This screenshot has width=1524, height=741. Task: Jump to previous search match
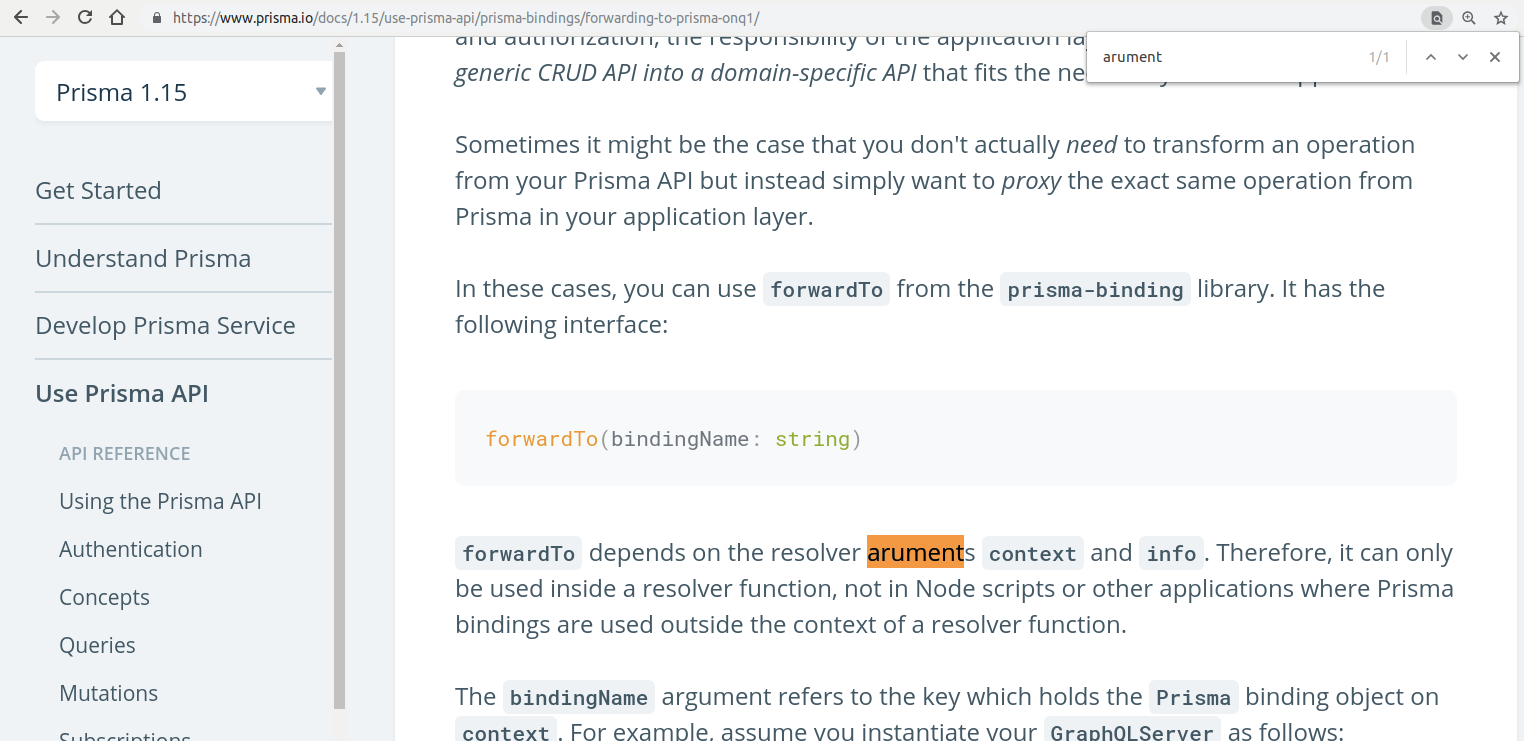pyautogui.click(x=1431, y=57)
